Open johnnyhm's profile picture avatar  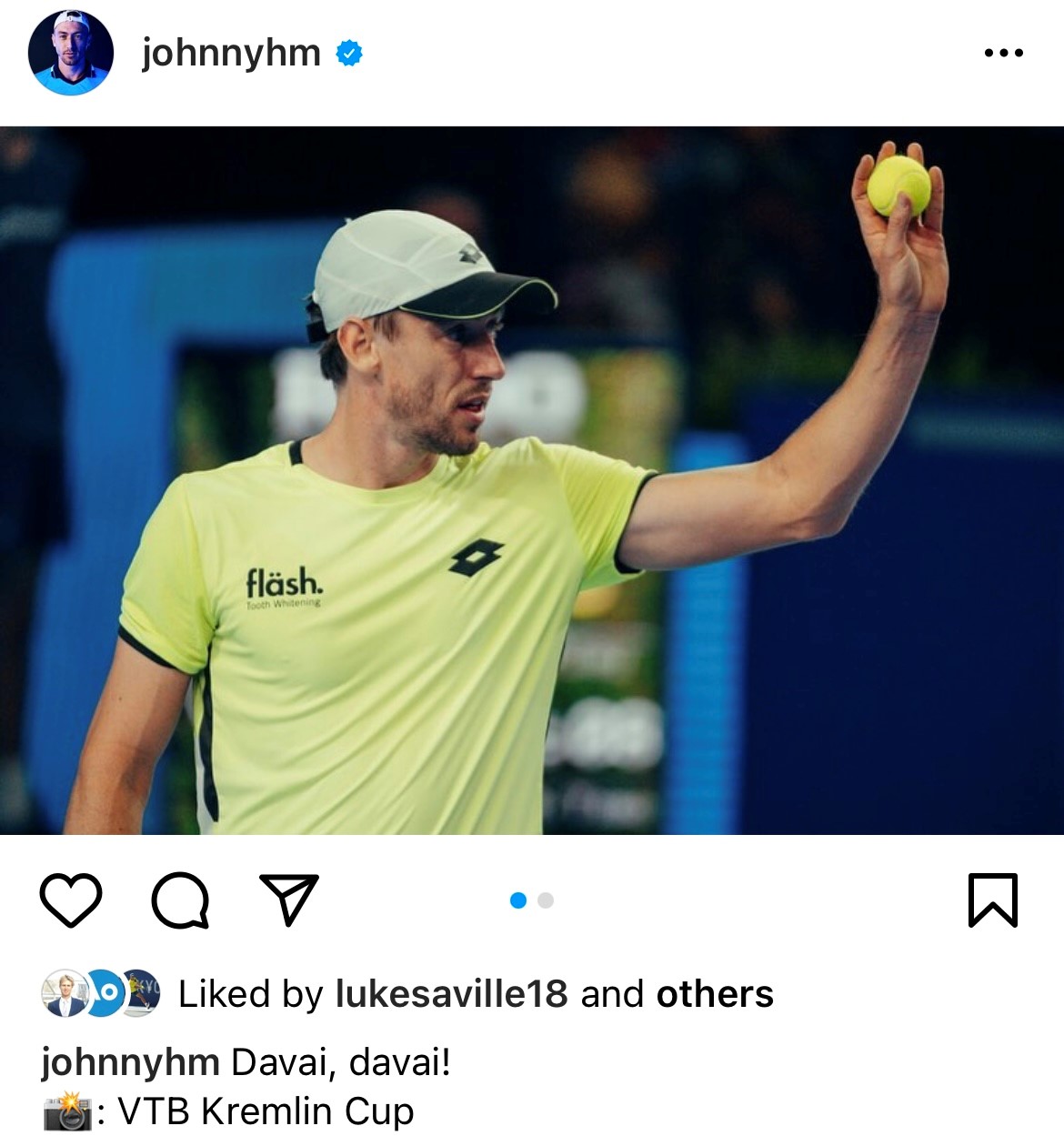71,53
